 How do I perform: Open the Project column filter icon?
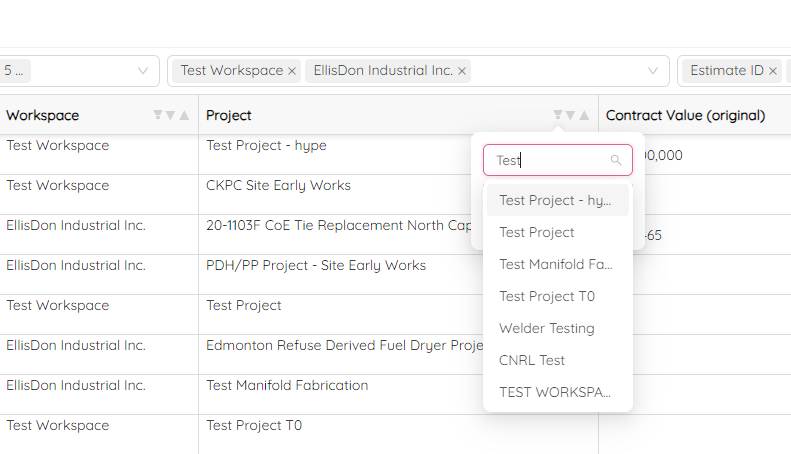coord(558,116)
